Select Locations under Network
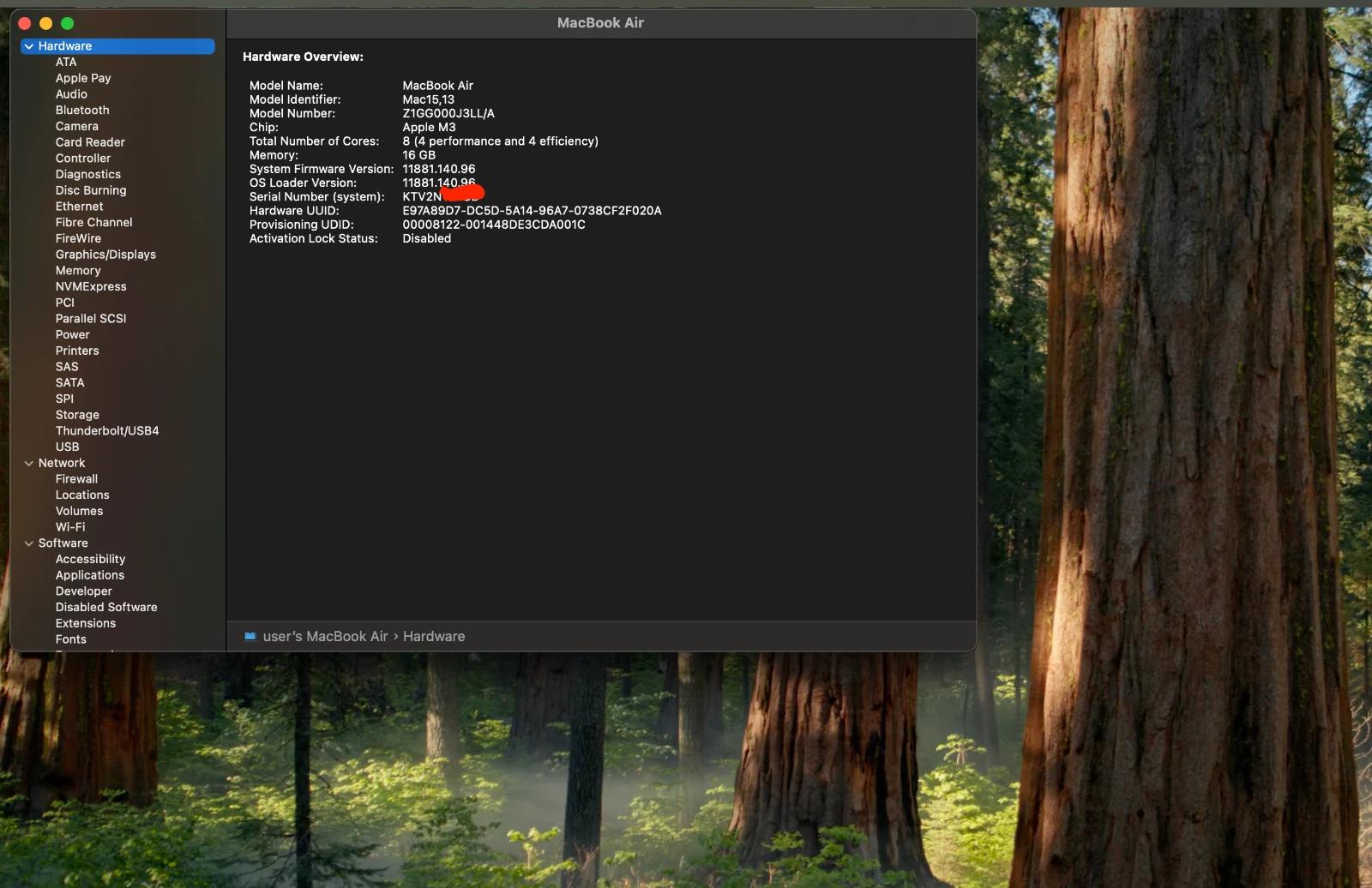The image size is (1372, 888). pos(82,495)
